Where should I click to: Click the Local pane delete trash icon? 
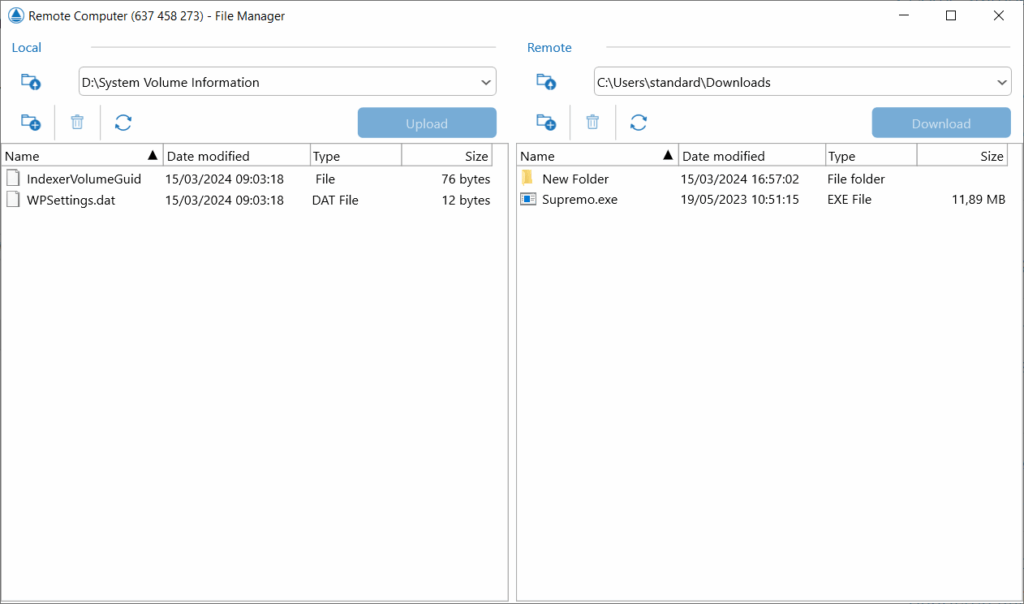point(77,123)
